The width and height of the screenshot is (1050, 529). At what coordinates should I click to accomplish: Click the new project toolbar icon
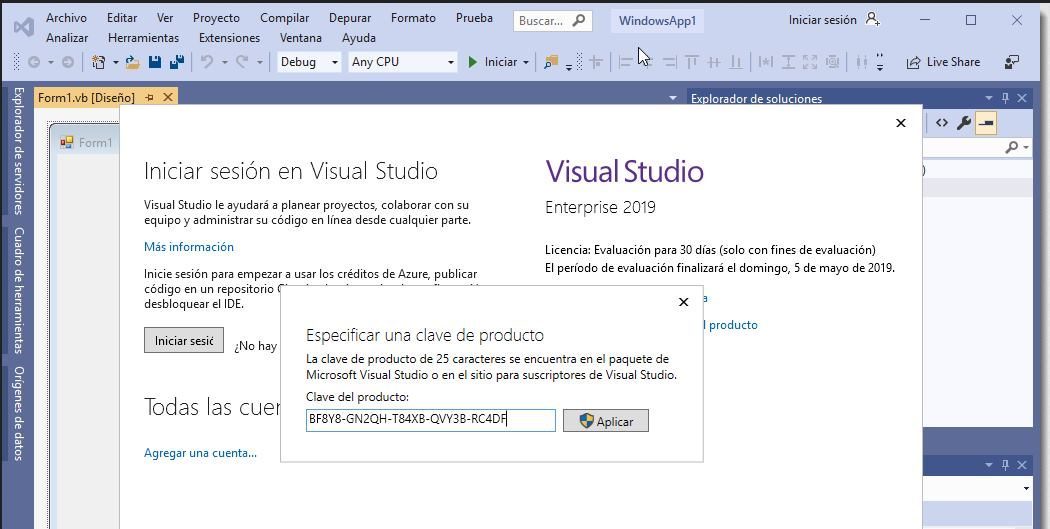[x=98, y=62]
